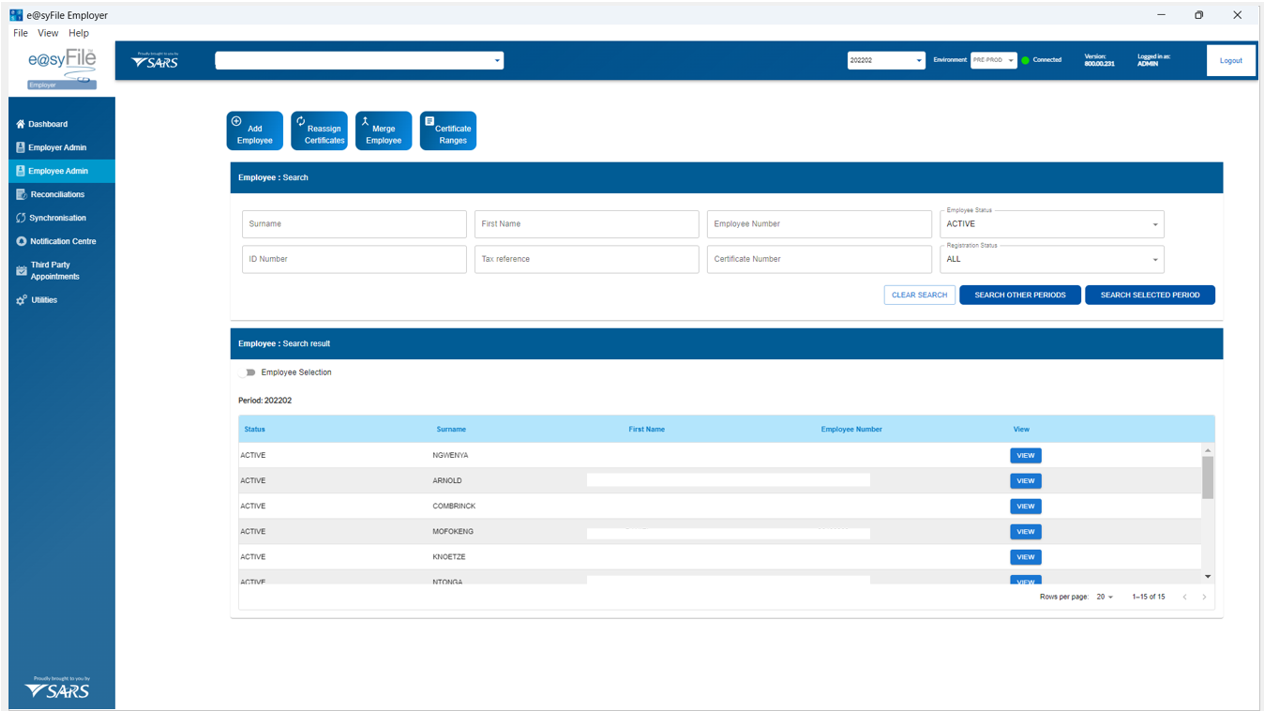Image resolution: width=1265 pixels, height=715 pixels.
Task: Open the Help menu
Action: [x=78, y=33]
